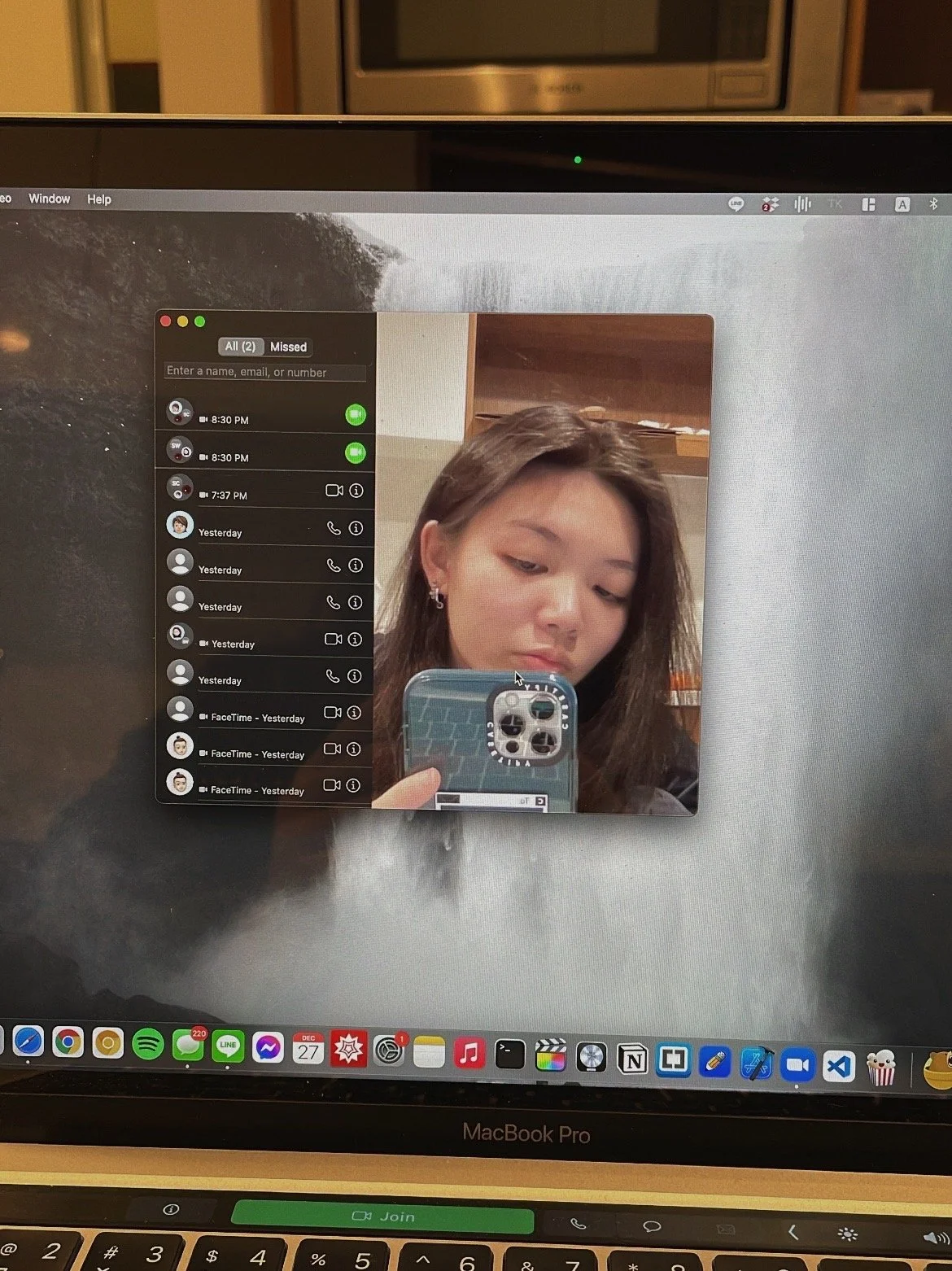
Task: Open Notes app in the Dock
Action: [429, 1053]
